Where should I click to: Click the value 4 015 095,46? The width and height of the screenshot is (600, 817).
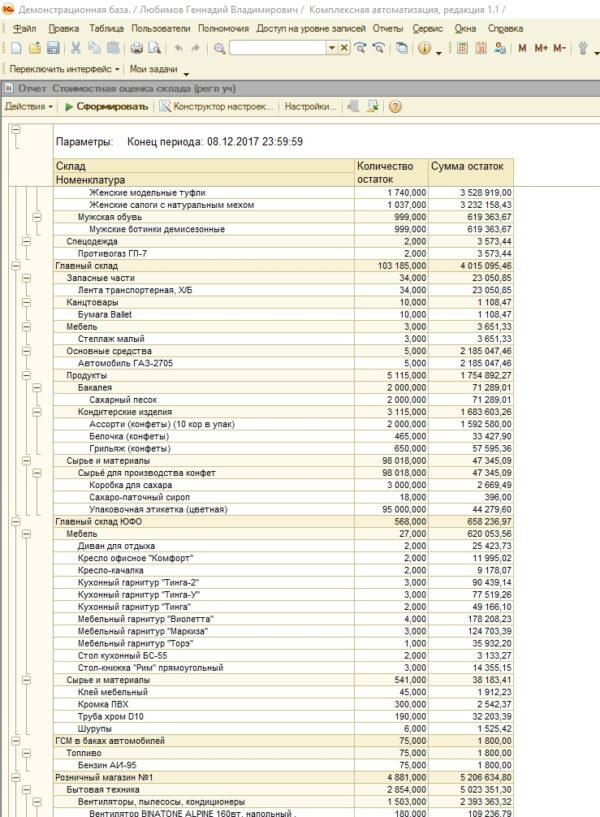[486, 266]
